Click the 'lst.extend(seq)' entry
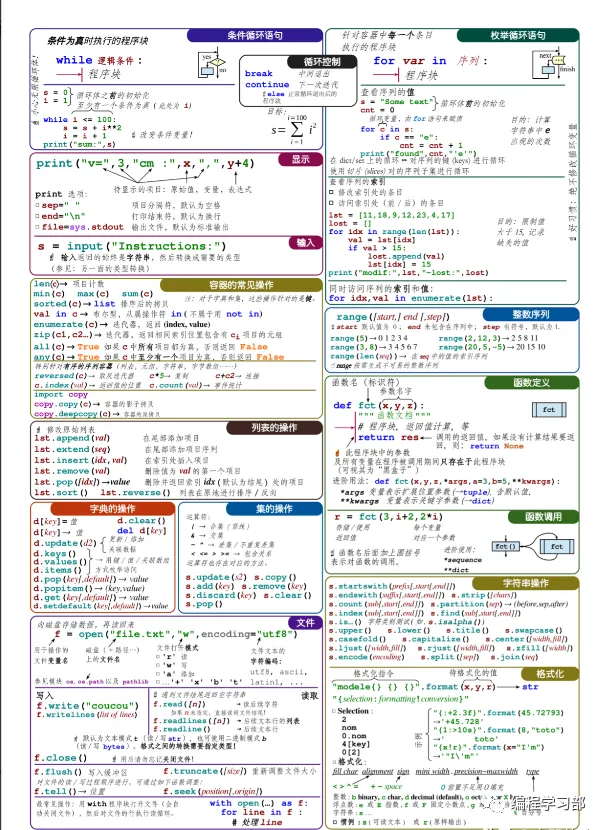The height and width of the screenshot is (830, 605). tap(72, 449)
